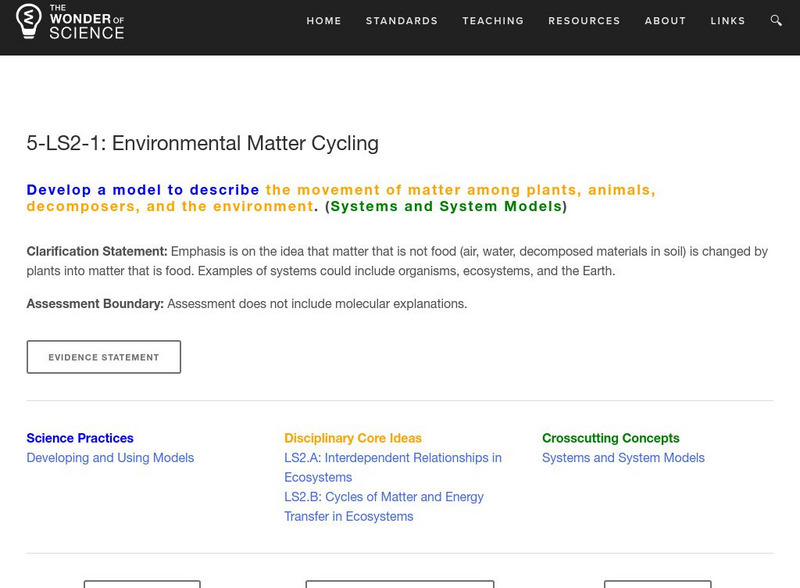Open the LINKS menu item
This screenshot has width=800, height=588.
[x=729, y=20]
